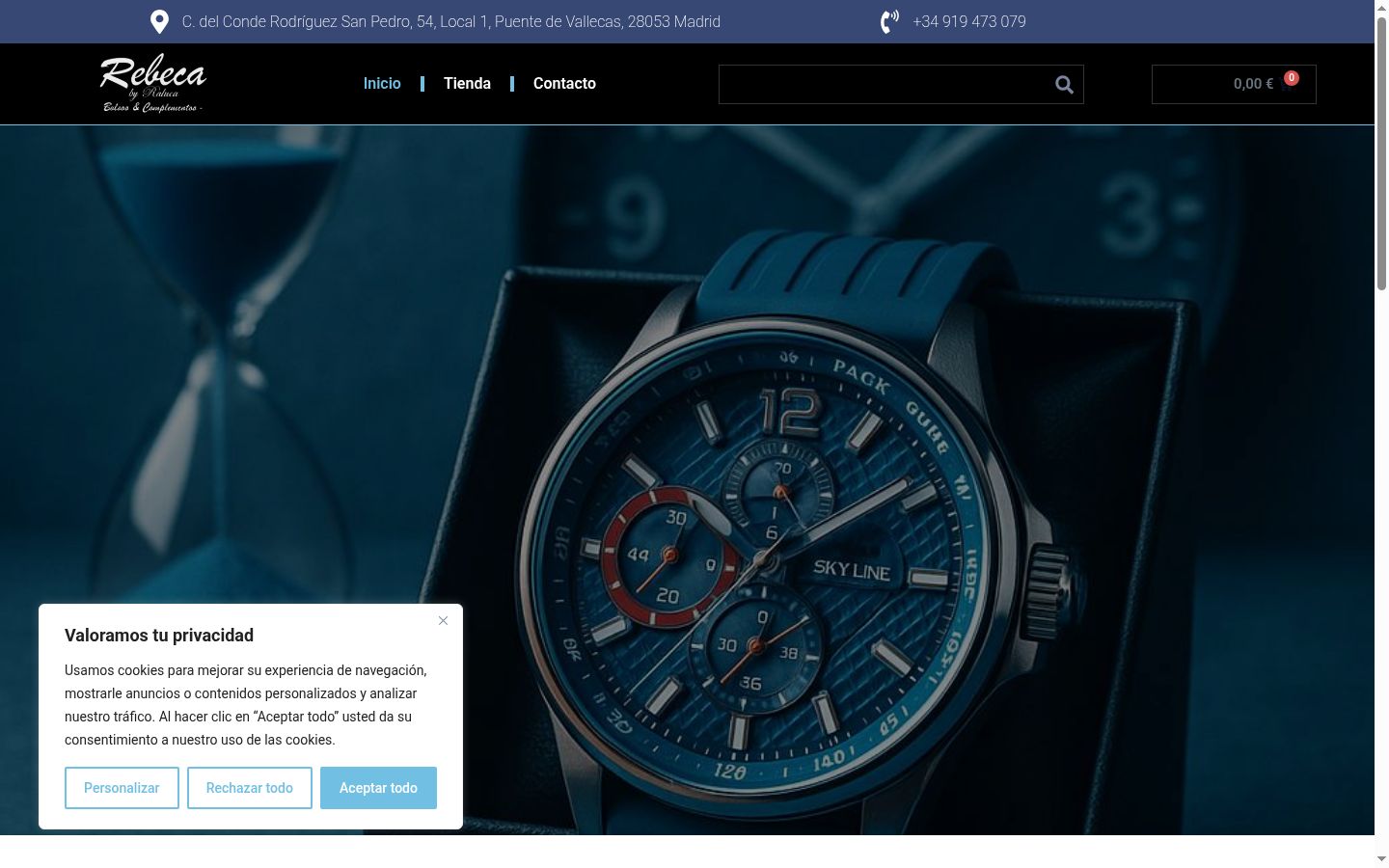Click the page vertical scrollbar
Image resolution: width=1389 pixels, height=868 pixels.
coord(1381,154)
